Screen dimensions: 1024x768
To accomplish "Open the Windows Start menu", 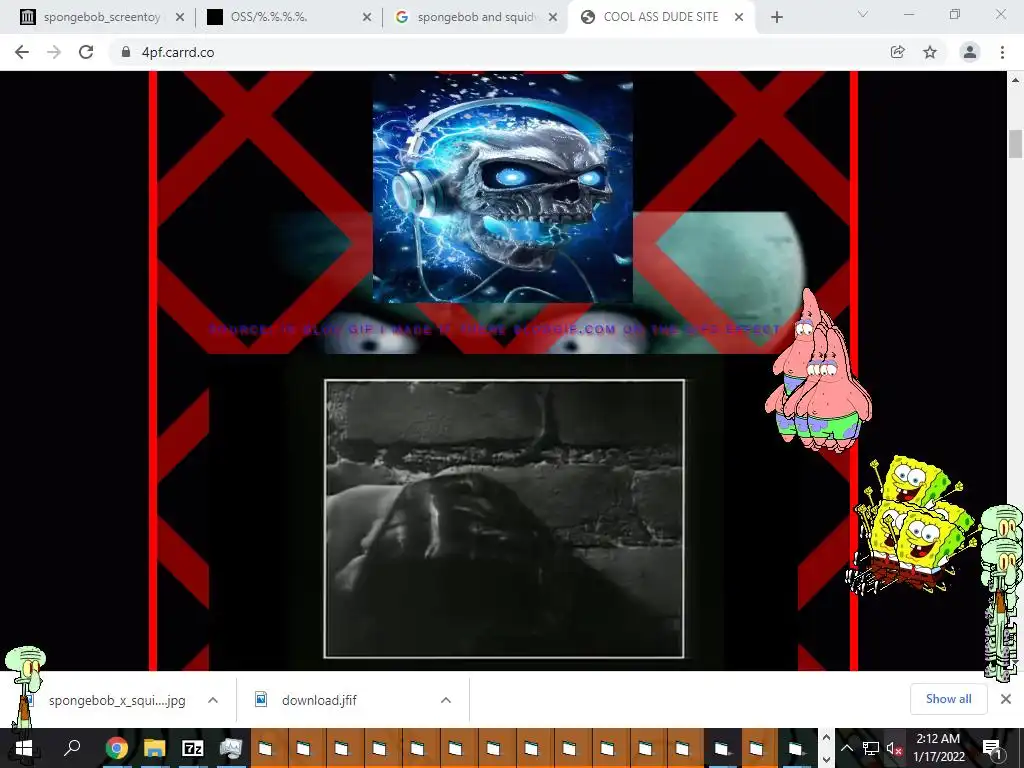I will [x=24, y=748].
